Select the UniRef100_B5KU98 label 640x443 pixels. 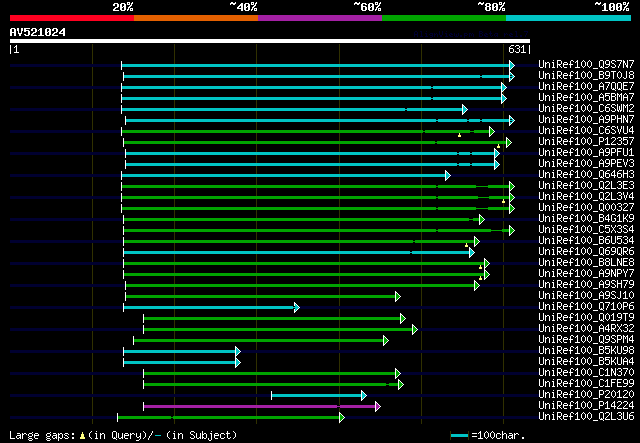pos(586,351)
